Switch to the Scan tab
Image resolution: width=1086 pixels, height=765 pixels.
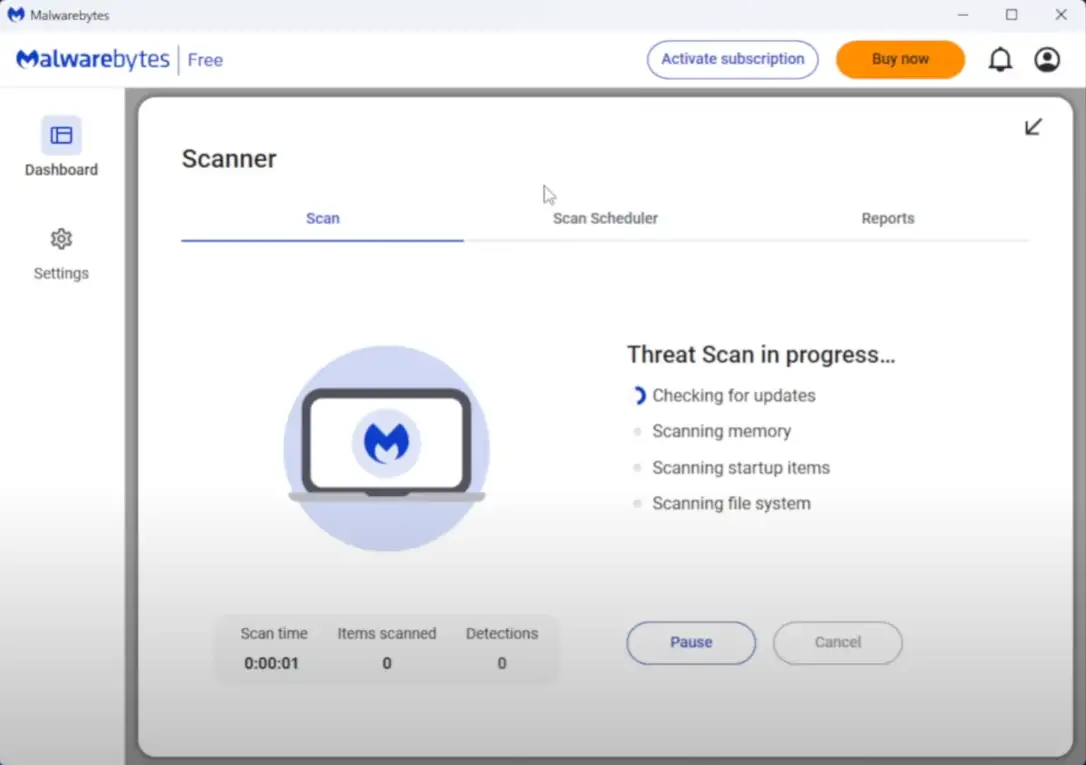point(322,218)
